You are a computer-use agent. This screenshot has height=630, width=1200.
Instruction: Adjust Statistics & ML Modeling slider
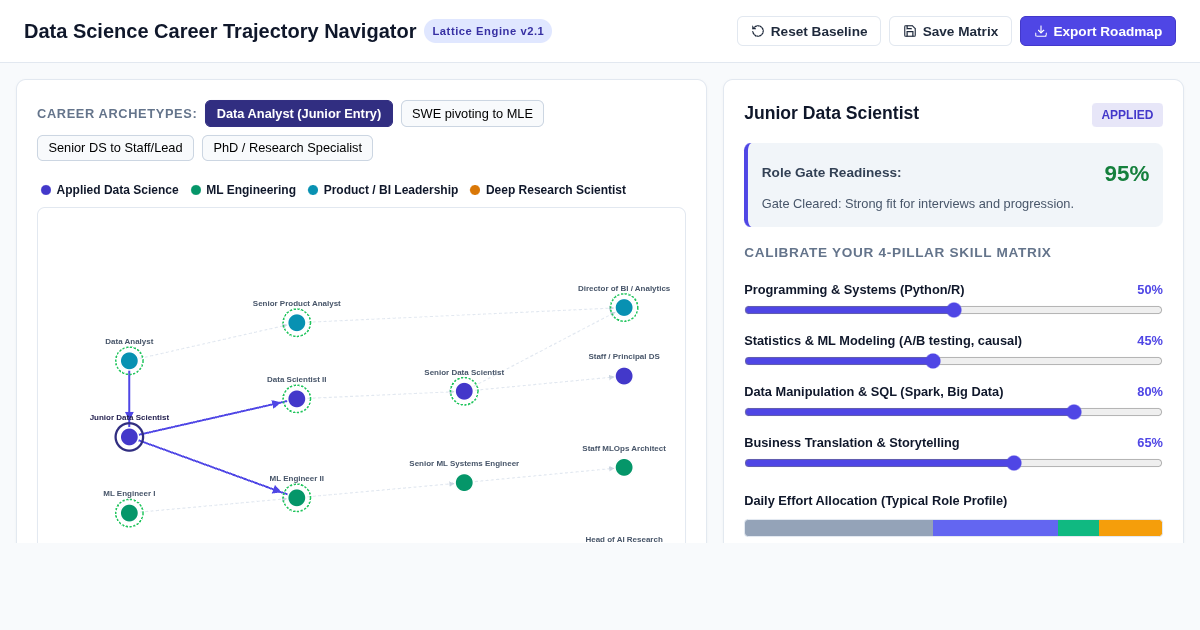tap(953, 361)
